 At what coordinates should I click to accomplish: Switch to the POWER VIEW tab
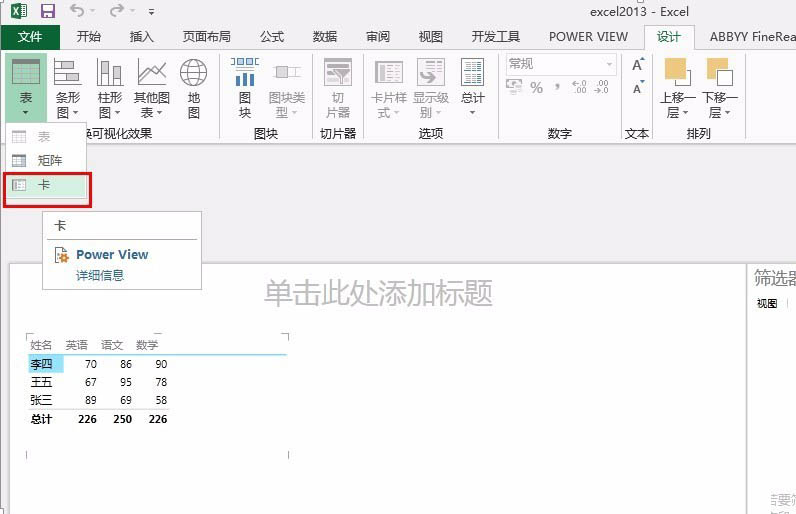tap(588, 37)
